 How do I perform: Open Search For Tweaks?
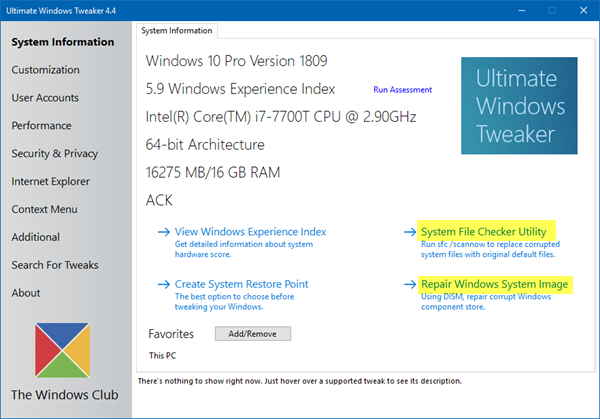(55, 265)
